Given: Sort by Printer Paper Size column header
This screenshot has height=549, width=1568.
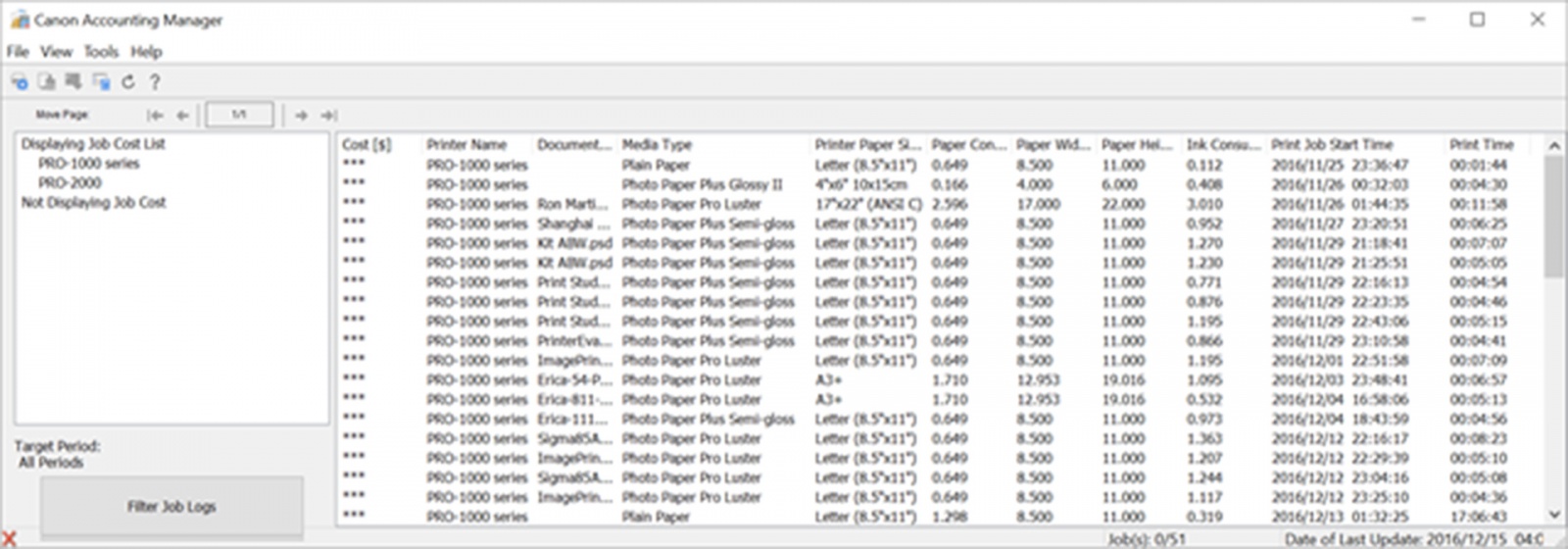Looking at the screenshot, I should tap(869, 144).
